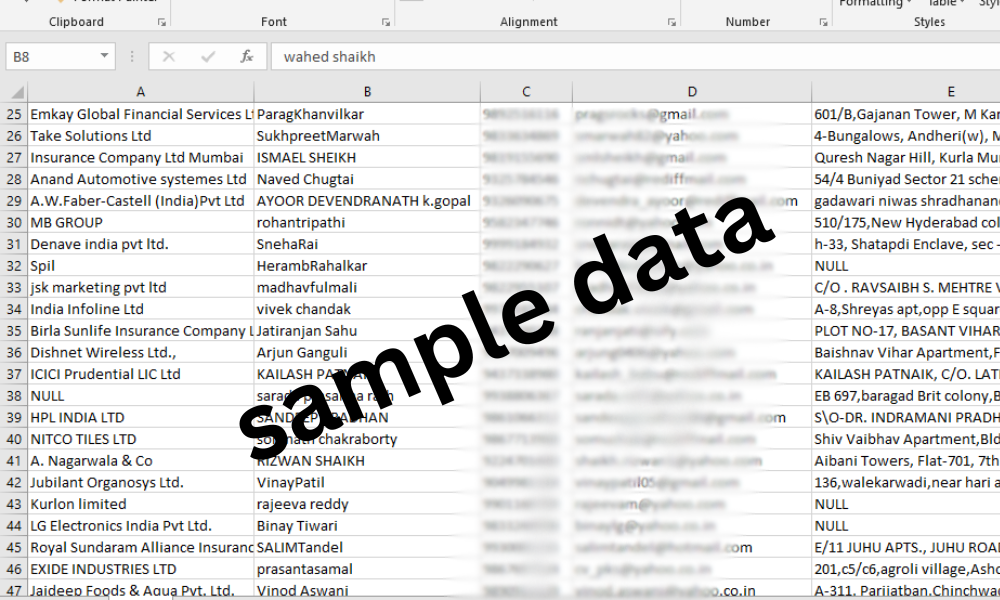Click cell Denave india pvt ltd.
The width and height of the screenshot is (1000, 600).
pyautogui.click(x=140, y=244)
